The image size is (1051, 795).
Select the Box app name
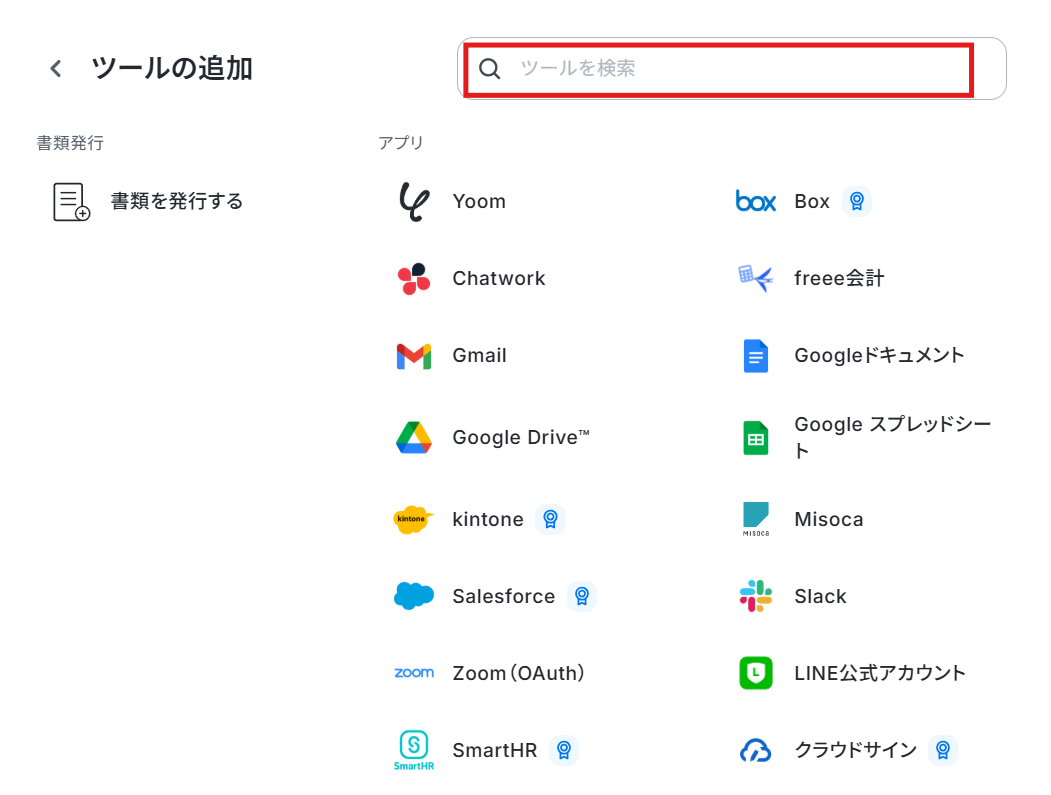(812, 202)
